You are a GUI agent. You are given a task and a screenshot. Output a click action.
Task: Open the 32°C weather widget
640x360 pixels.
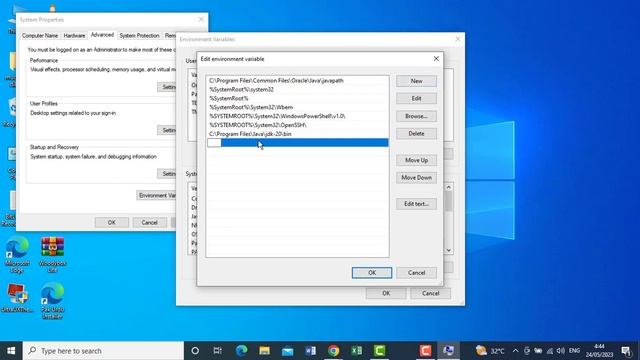pyautogui.click(x=490, y=351)
